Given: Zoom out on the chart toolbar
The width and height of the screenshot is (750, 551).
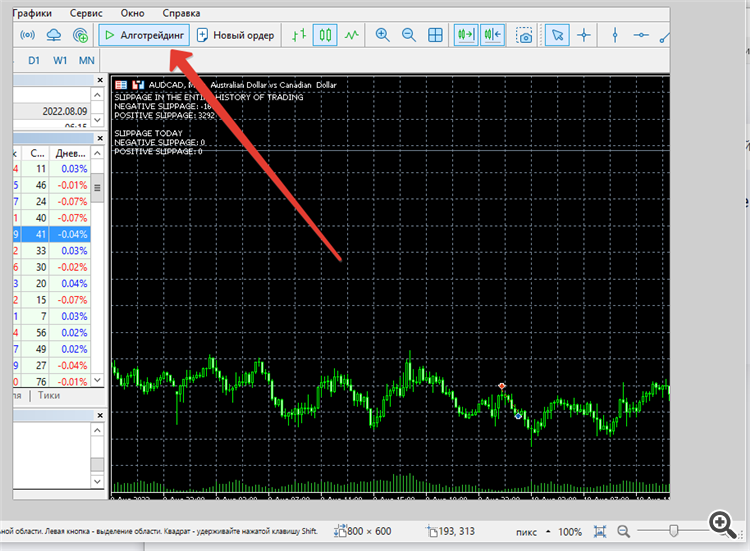Looking at the screenshot, I should click(x=408, y=35).
